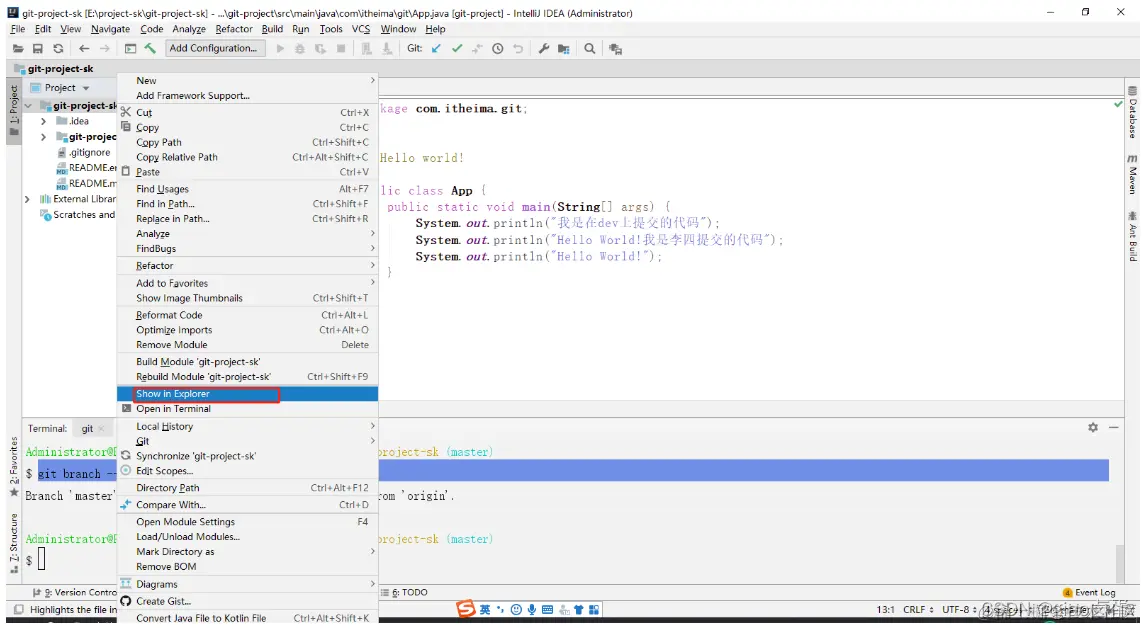The height and width of the screenshot is (629, 1144).
Task: Open the Event Log
Action: pos(1089,593)
